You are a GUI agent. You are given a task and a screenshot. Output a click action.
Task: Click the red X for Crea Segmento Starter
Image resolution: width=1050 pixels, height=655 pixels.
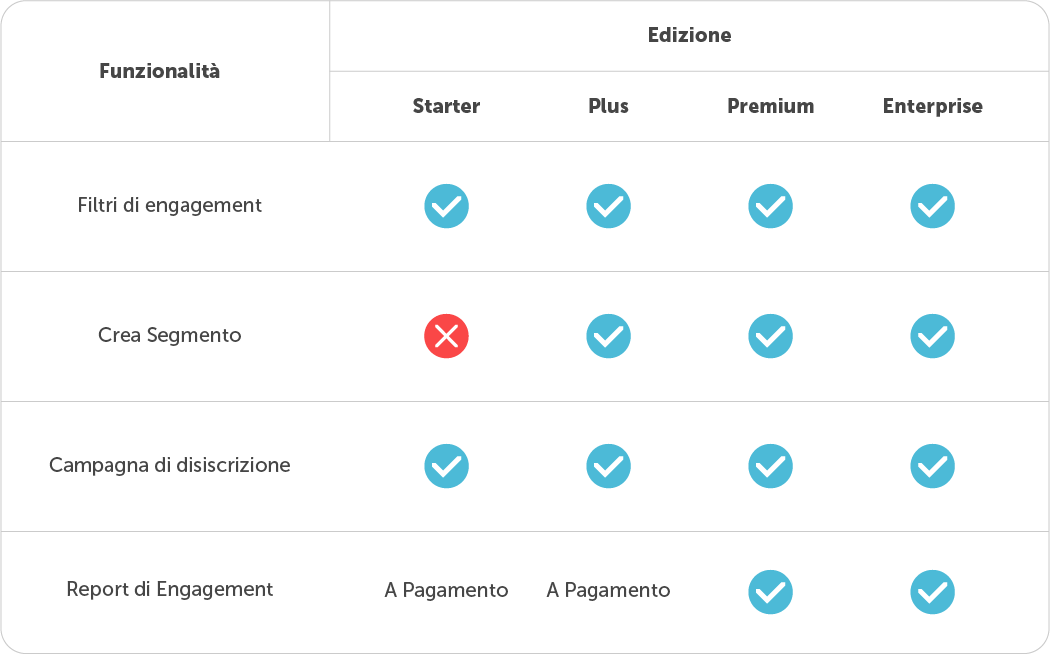pyautogui.click(x=446, y=336)
